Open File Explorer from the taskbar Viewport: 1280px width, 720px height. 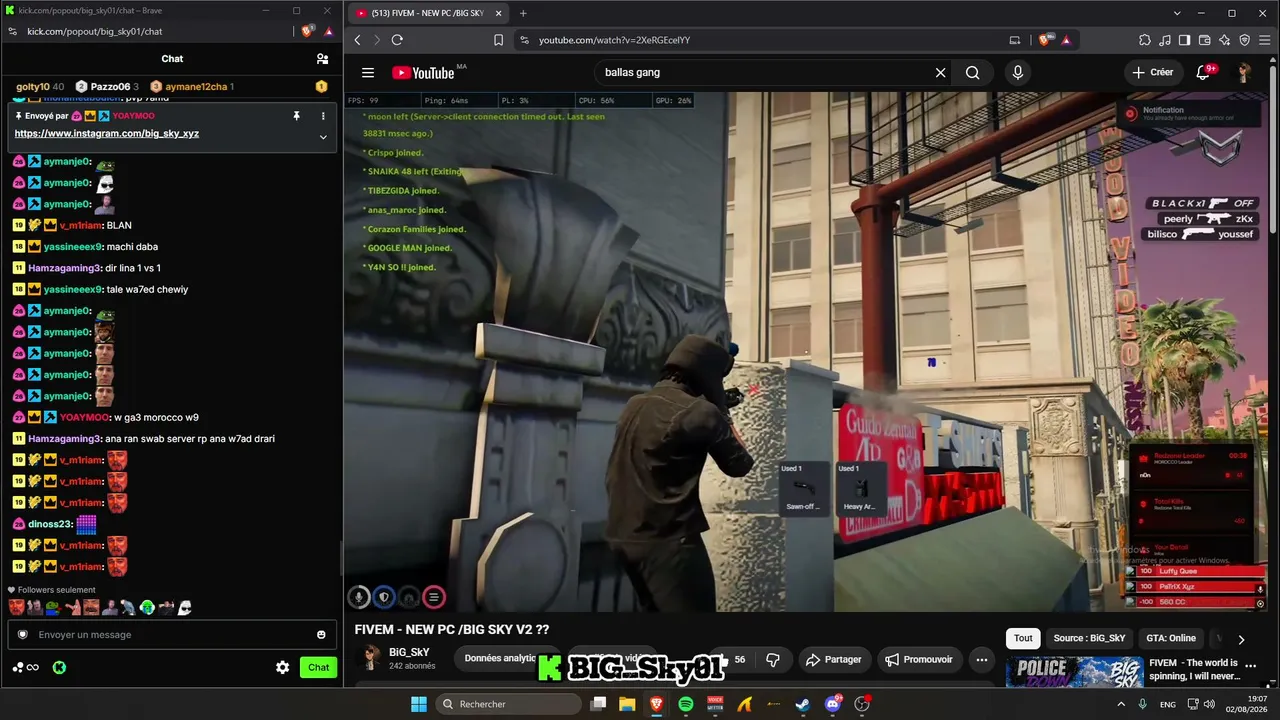(627, 704)
